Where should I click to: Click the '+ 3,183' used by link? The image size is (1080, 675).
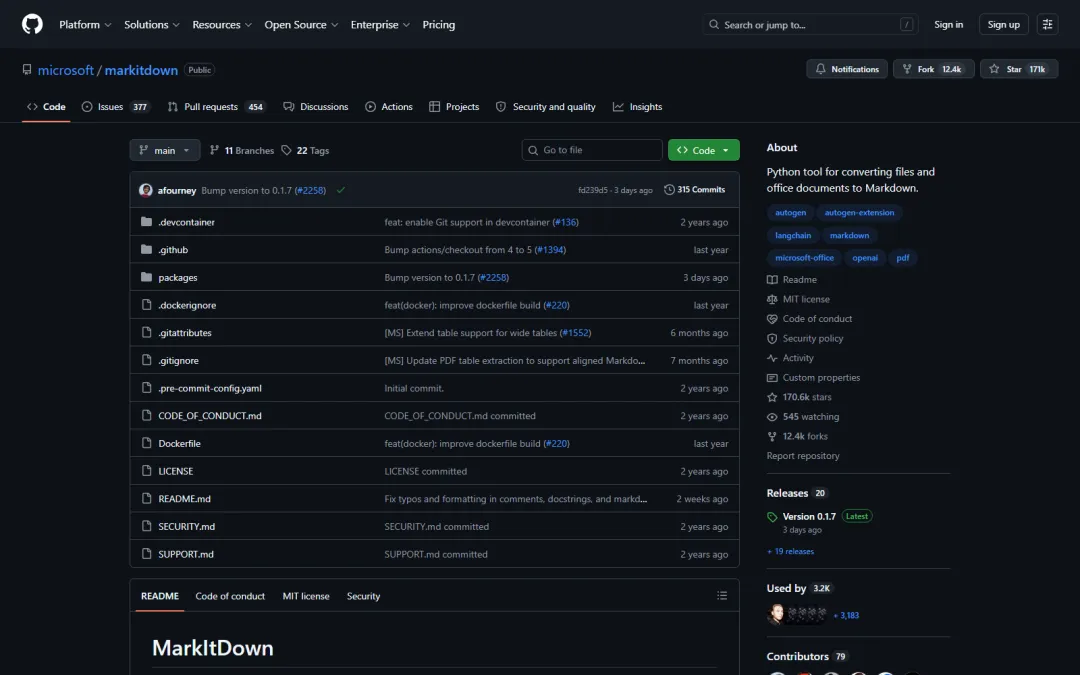[x=846, y=615]
